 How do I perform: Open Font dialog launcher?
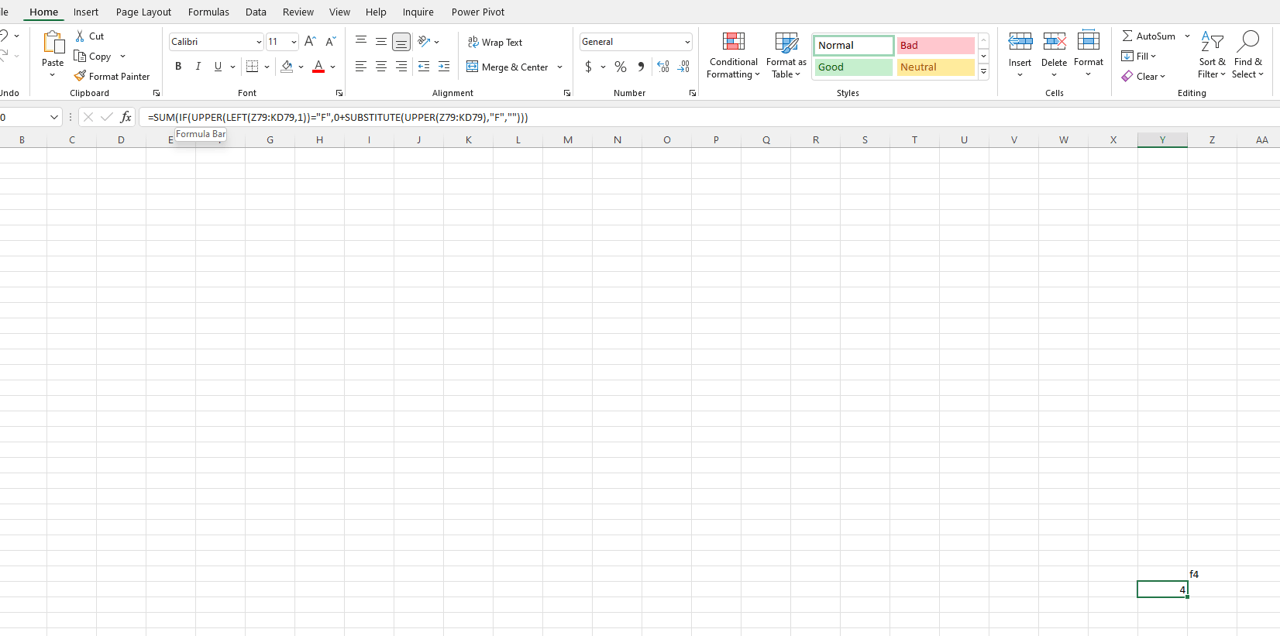coord(339,93)
